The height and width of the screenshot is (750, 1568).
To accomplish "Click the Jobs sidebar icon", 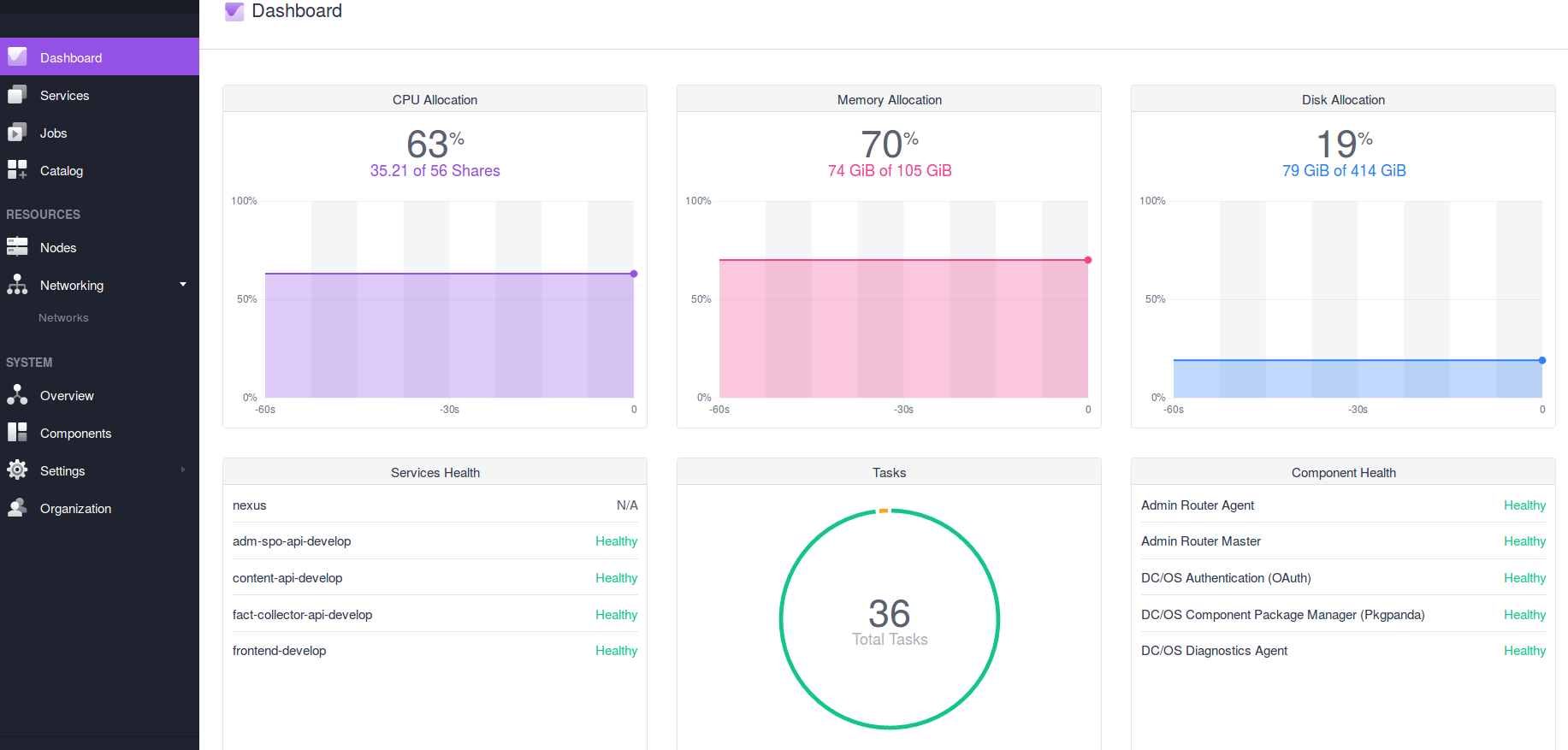I will pos(17,133).
